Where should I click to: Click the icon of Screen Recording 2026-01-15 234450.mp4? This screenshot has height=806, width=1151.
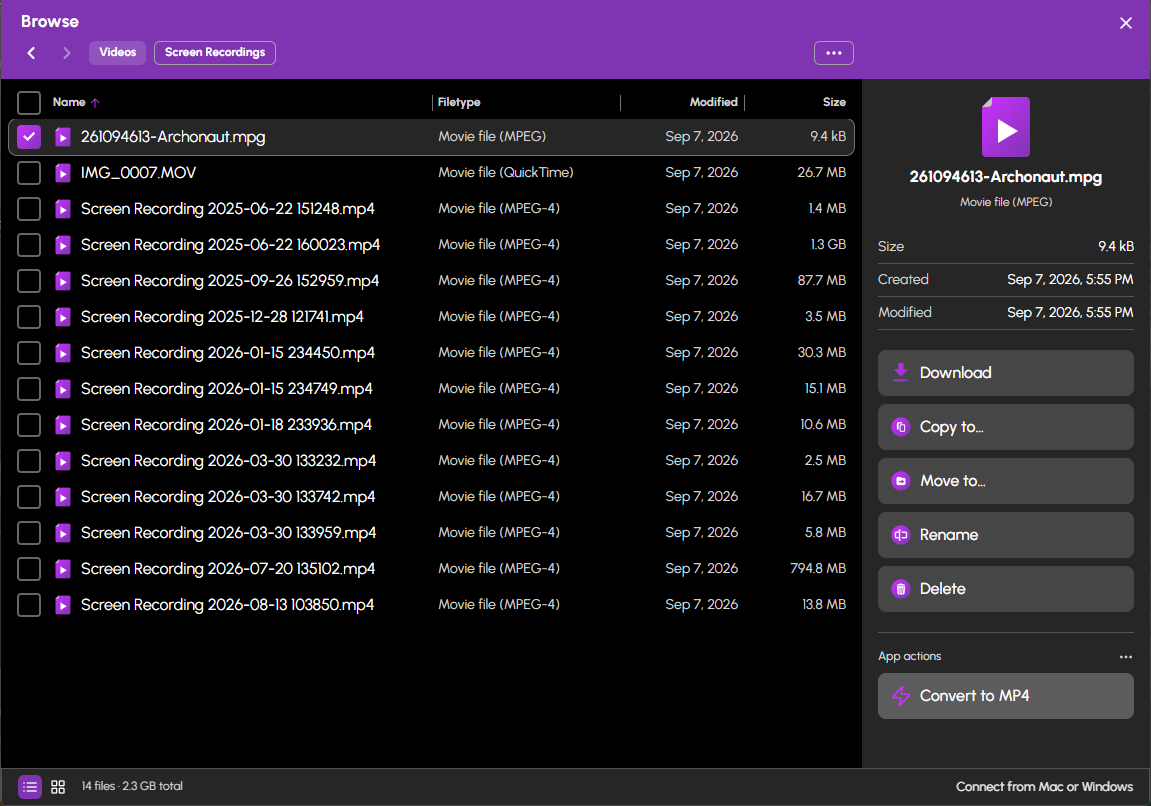point(63,352)
